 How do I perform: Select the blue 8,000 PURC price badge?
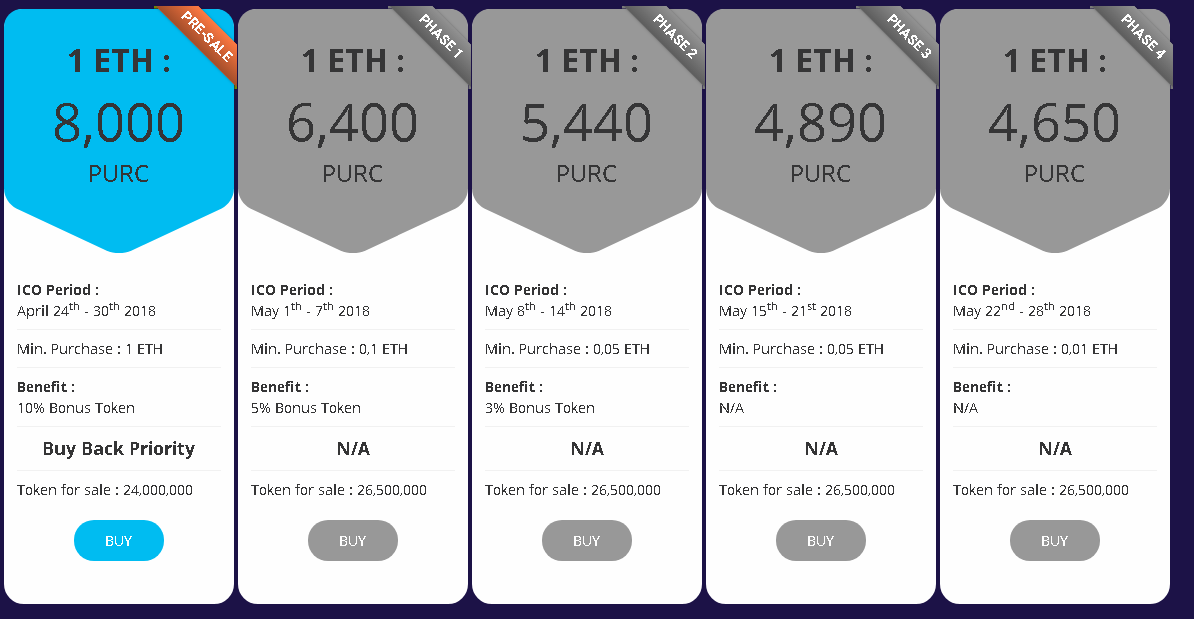tap(119, 131)
